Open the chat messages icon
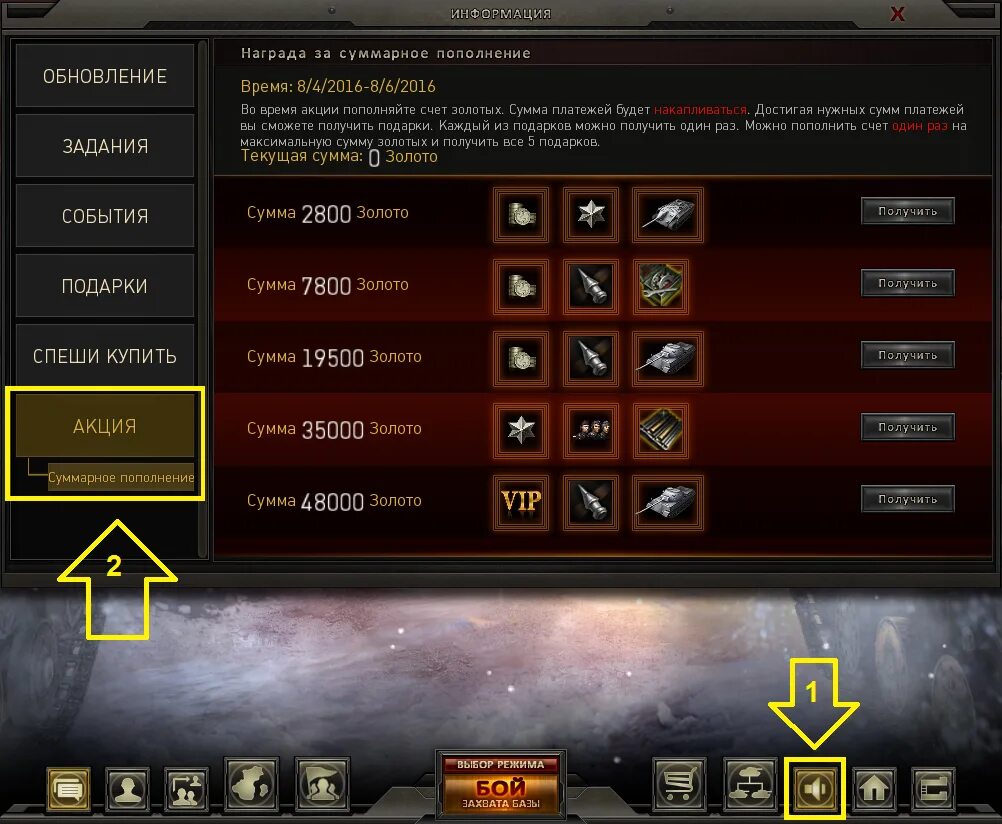 [68, 788]
